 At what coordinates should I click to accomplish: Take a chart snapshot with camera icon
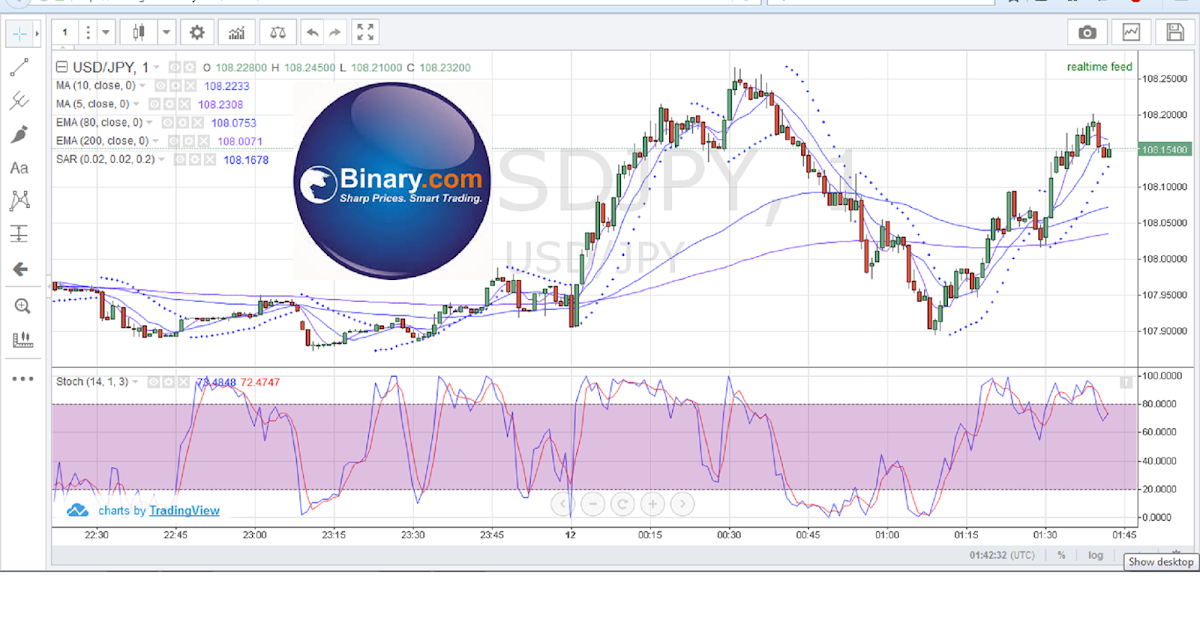[x=1087, y=33]
